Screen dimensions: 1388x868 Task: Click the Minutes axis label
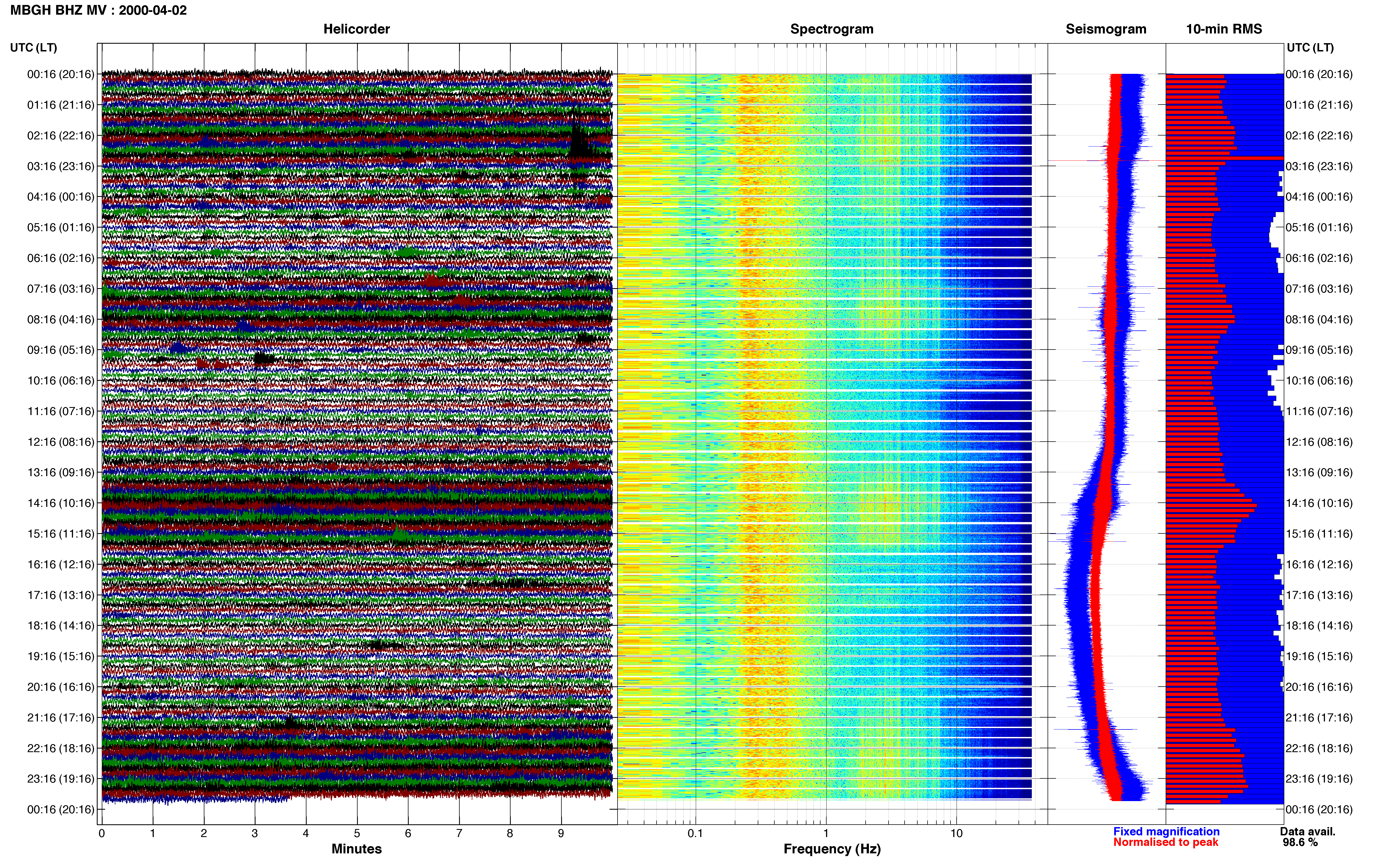[x=356, y=849]
